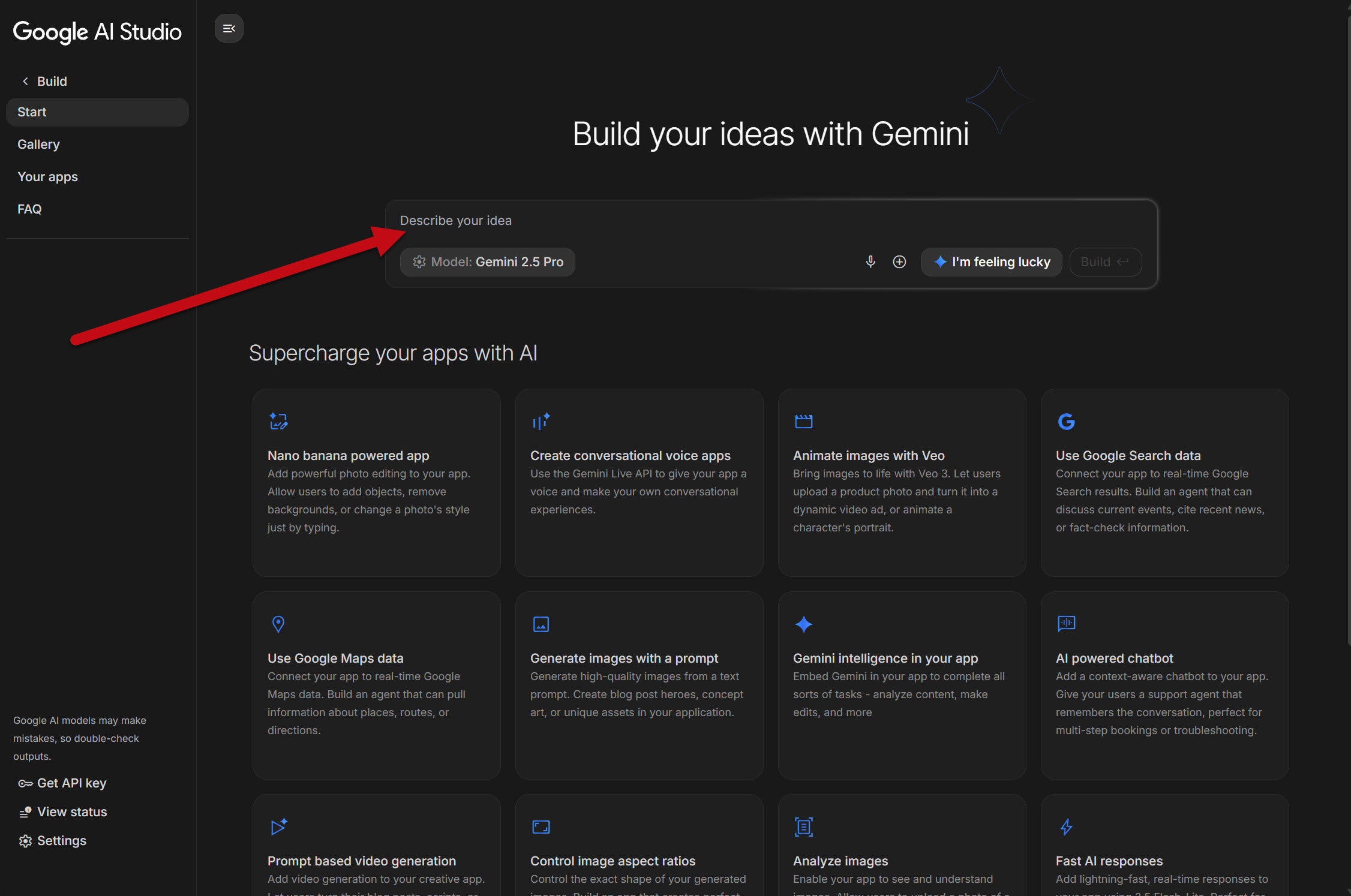Click the Veo clapperboard icon
Viewport: 1351px width, 896px height.
(x=803, y=421)
